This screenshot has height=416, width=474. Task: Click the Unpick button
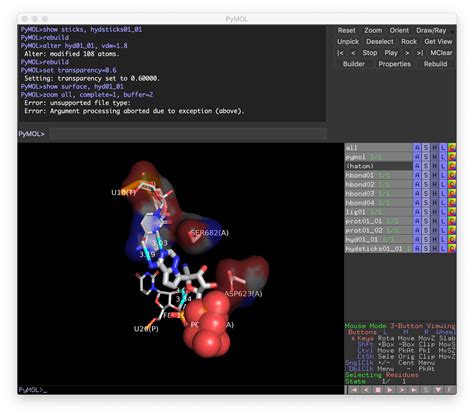348,42
